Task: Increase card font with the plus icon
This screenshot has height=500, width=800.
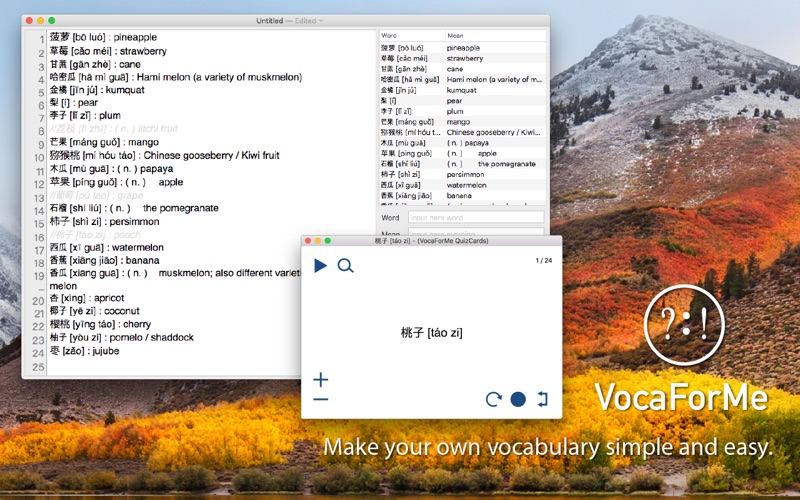Action: 320,380
